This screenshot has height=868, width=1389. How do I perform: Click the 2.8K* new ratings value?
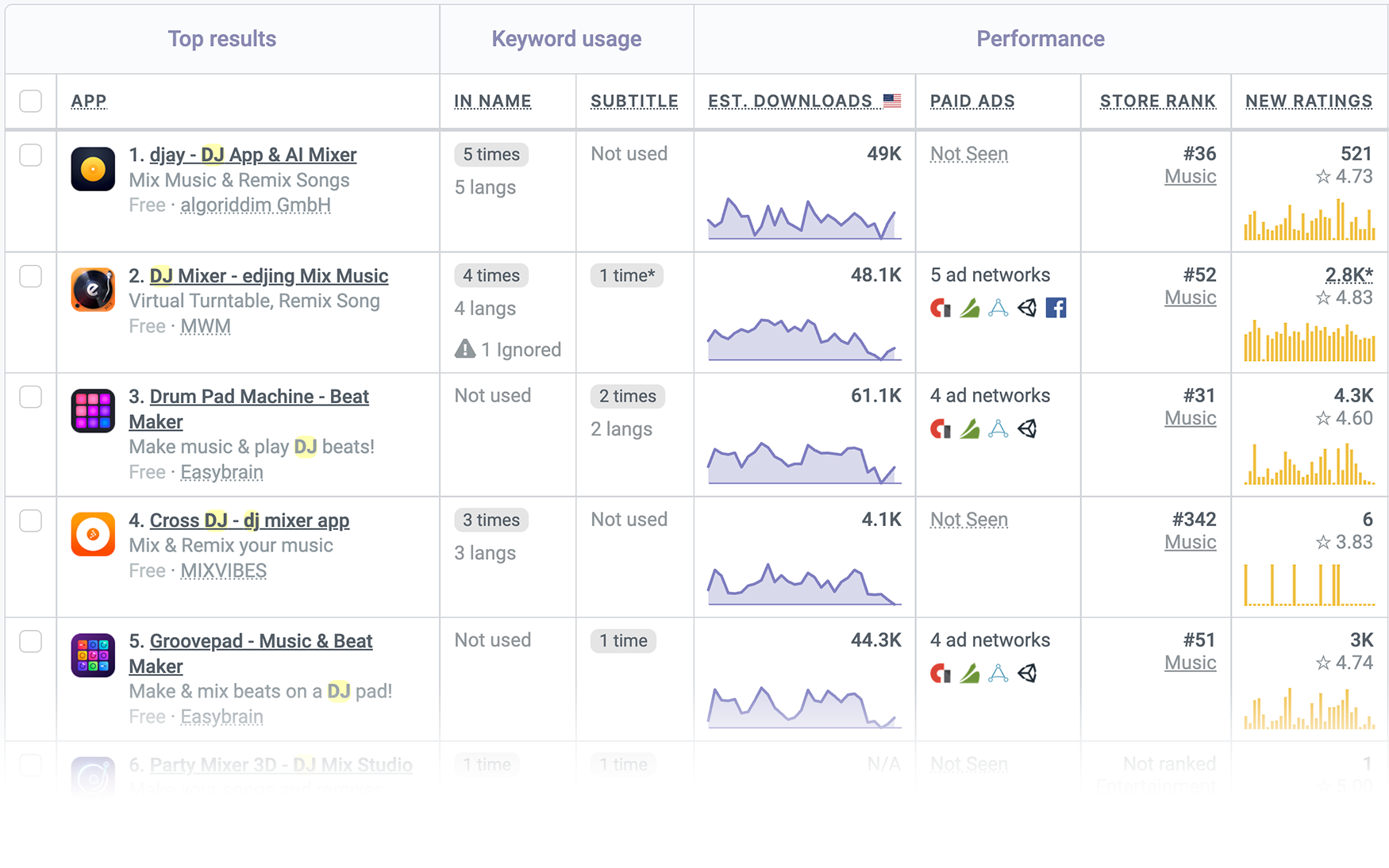(x=1349, y=275)
